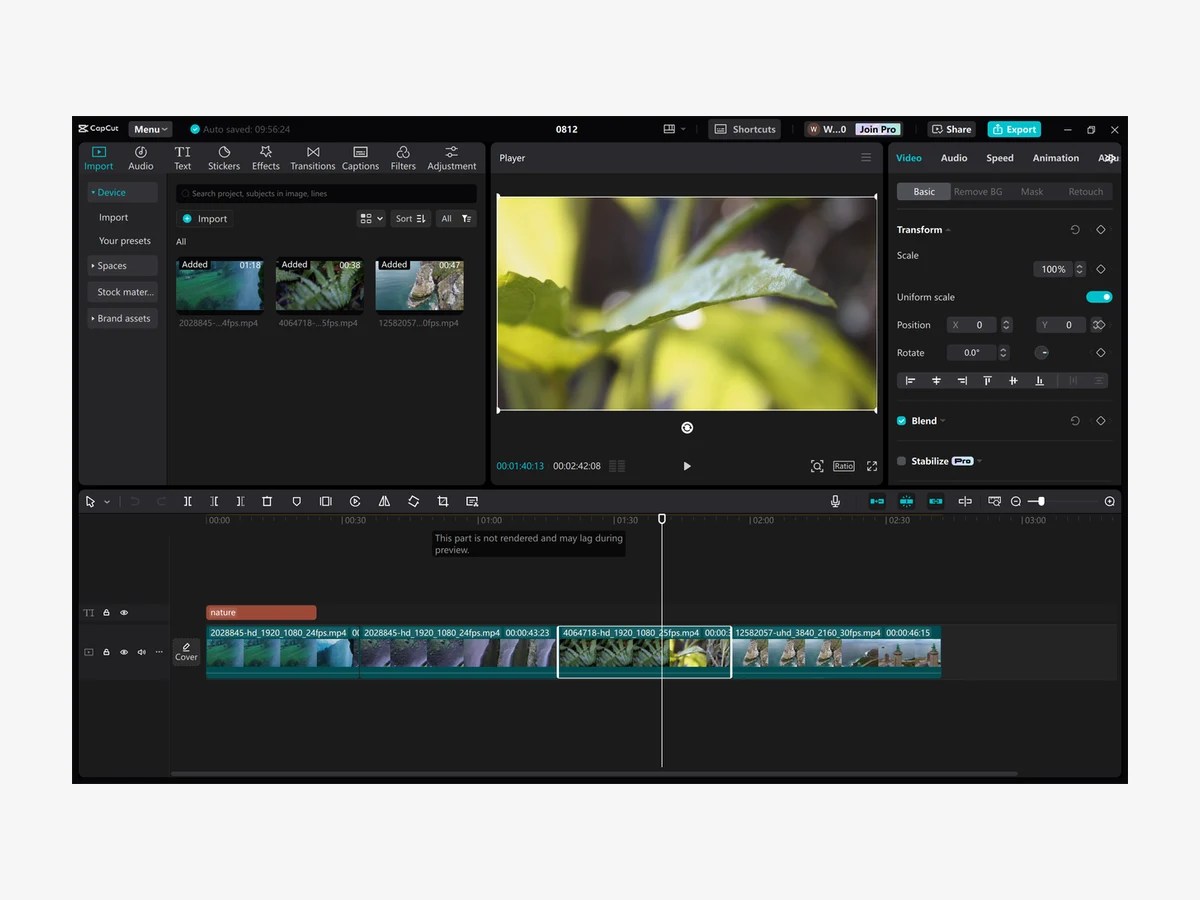The width and height of the screenshot is (1200, 900).
Task: Click the timeline horizontal scrollbar
Action: 594,773
